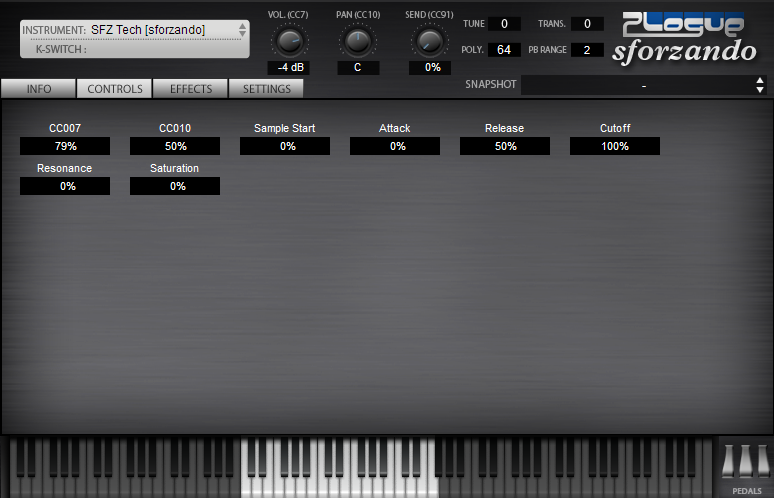Click the CC010 value 50%
The width and height of the screenshot is (774, 498).
175,146
